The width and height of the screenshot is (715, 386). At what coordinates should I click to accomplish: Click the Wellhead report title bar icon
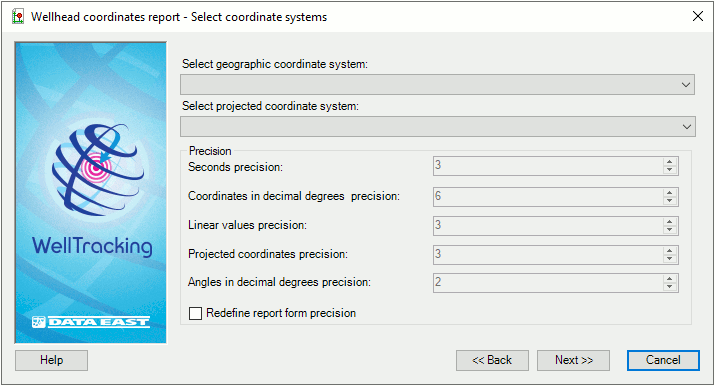tap(18, 17)
